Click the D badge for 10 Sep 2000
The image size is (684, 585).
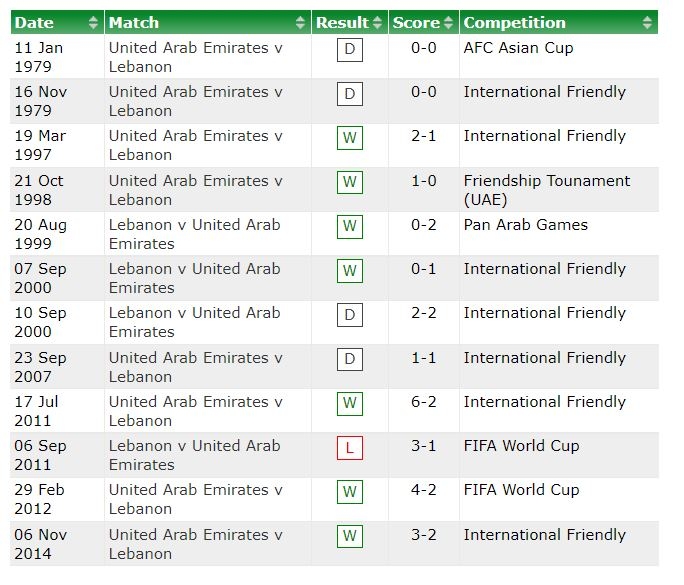coord(350,315)
